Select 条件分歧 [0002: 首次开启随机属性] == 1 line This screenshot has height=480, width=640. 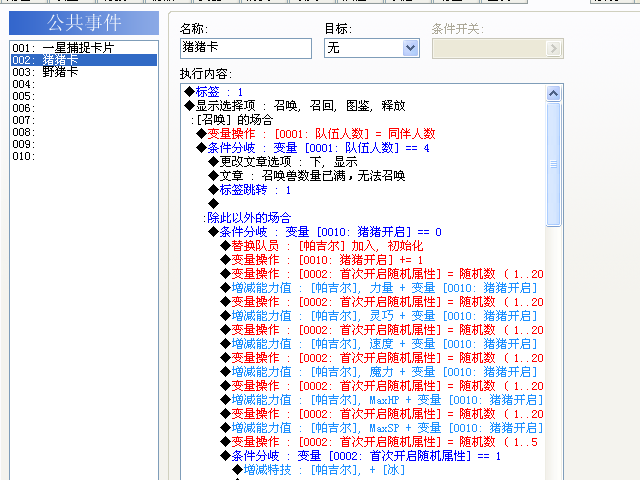[x=361, y=456]
